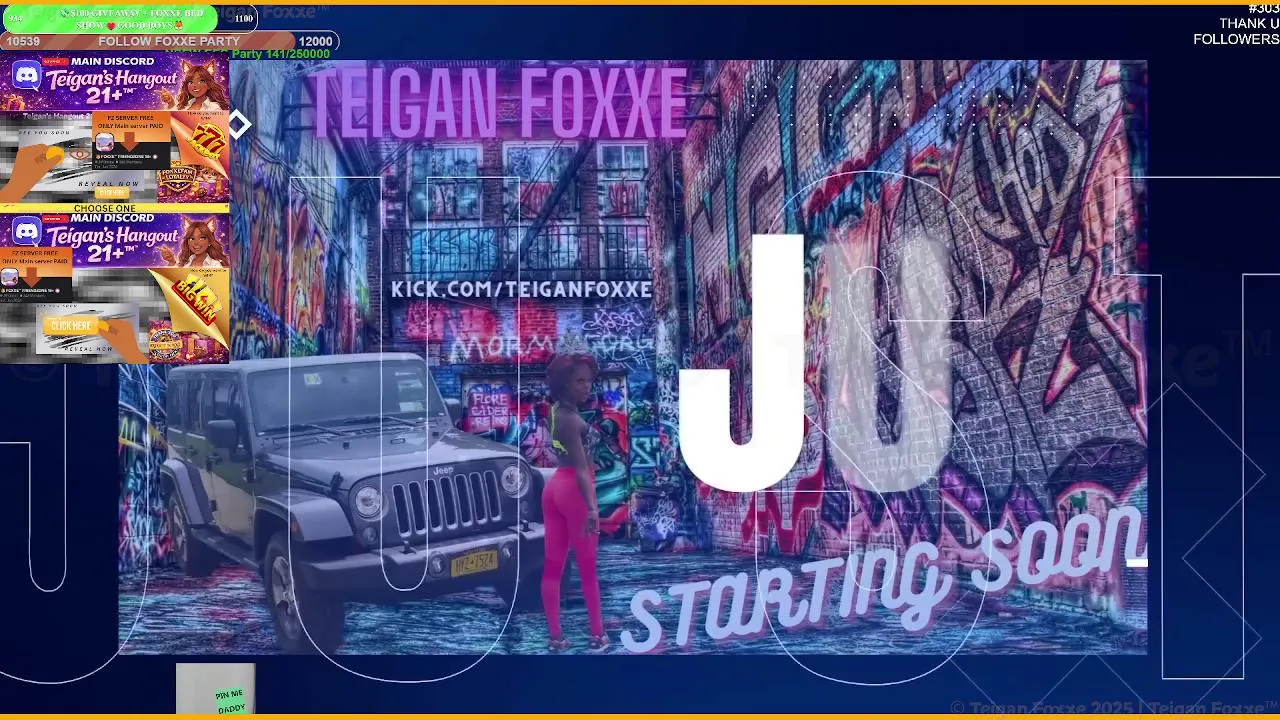This screenshot has width=1280, height=720.
Task: Click the yellow CLICK HERE button
Action: (x=70, y=325)
